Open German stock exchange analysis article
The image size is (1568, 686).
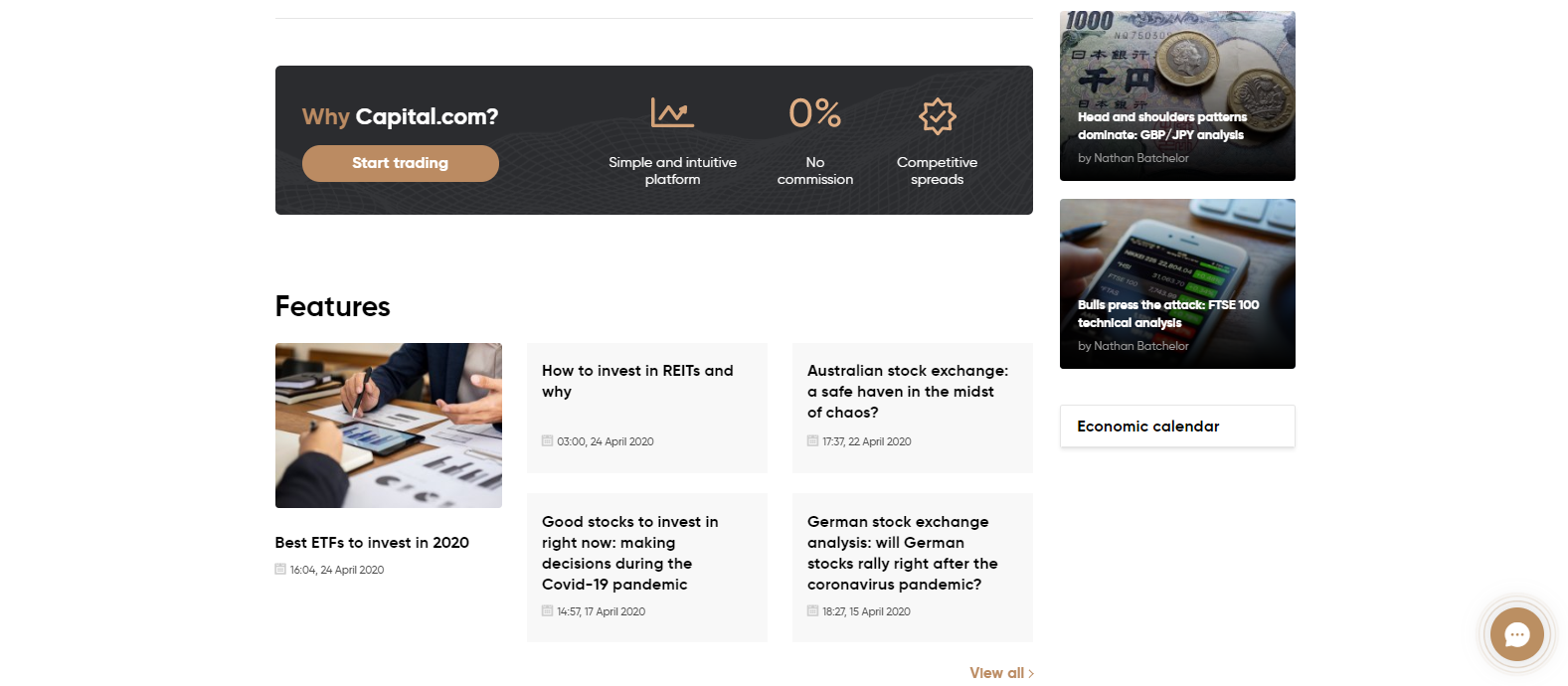(903, 553)
